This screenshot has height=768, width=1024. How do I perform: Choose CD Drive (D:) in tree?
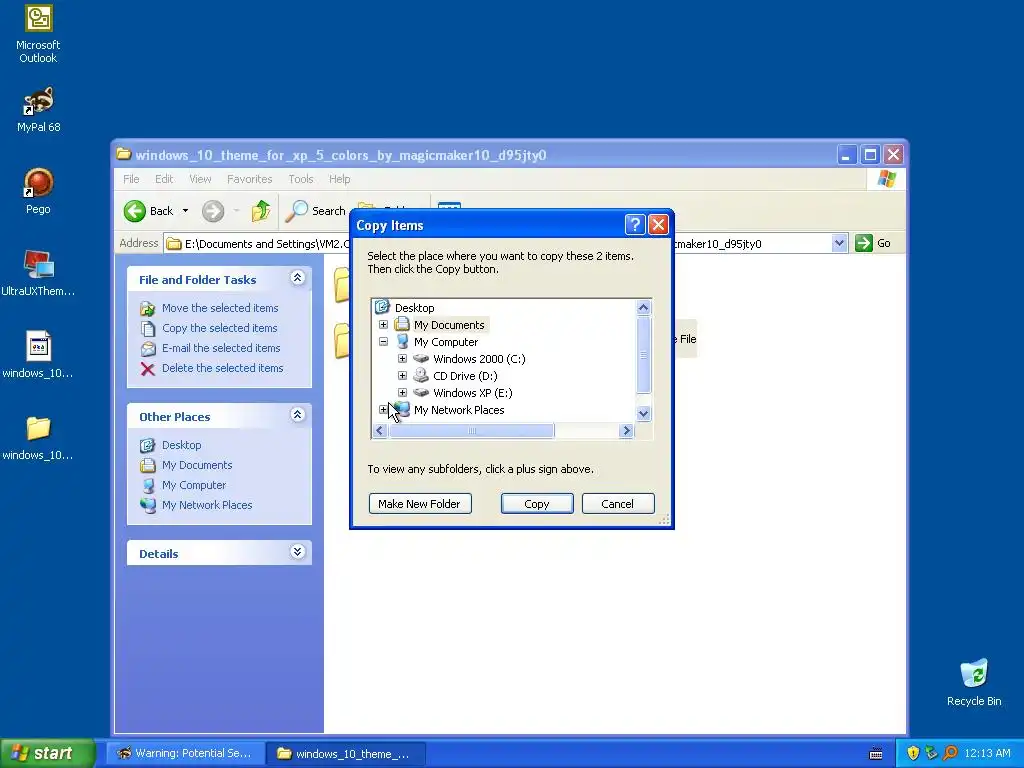coord(465,376)
